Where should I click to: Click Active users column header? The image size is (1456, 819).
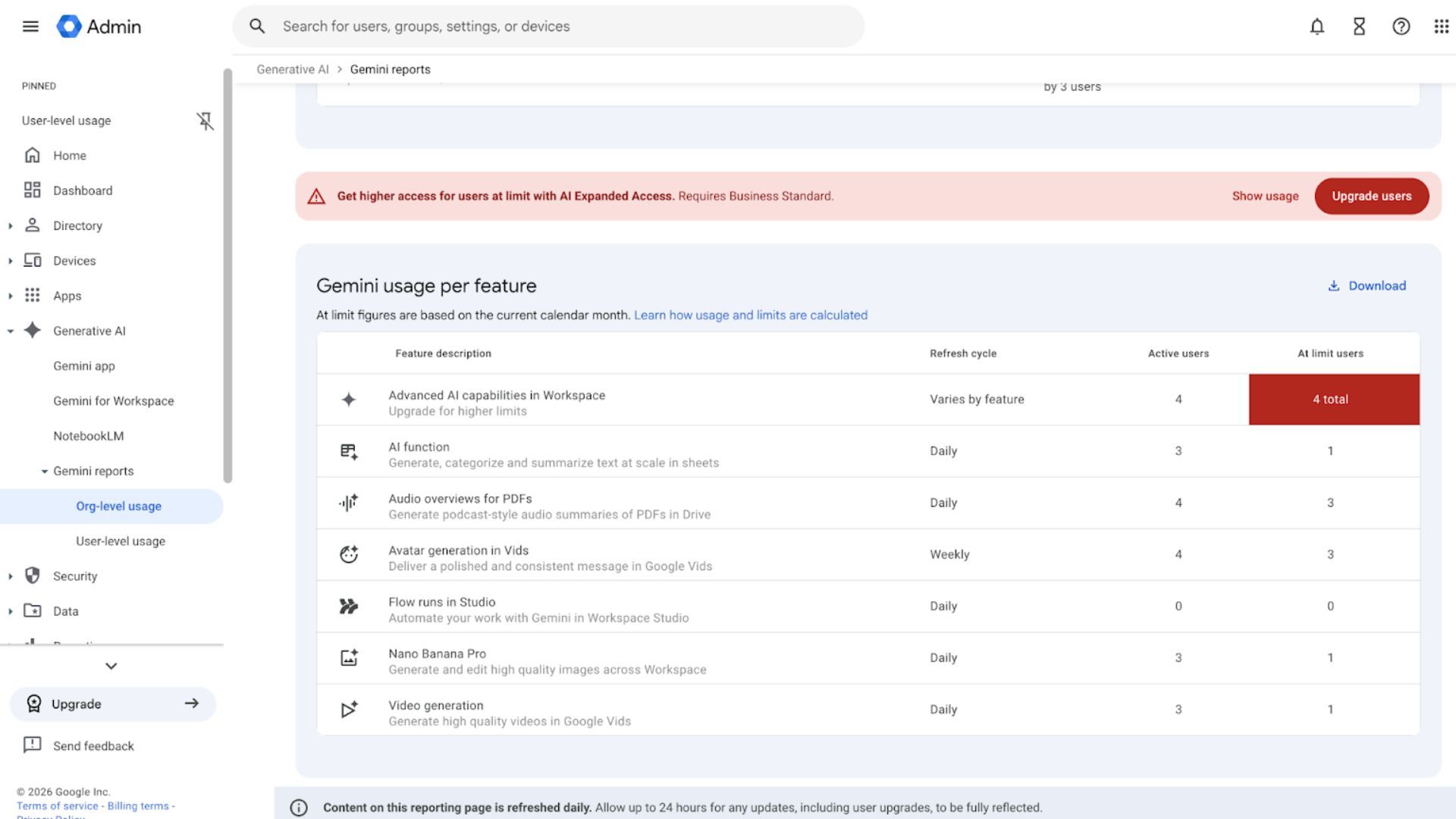(x=1178, y=353)
